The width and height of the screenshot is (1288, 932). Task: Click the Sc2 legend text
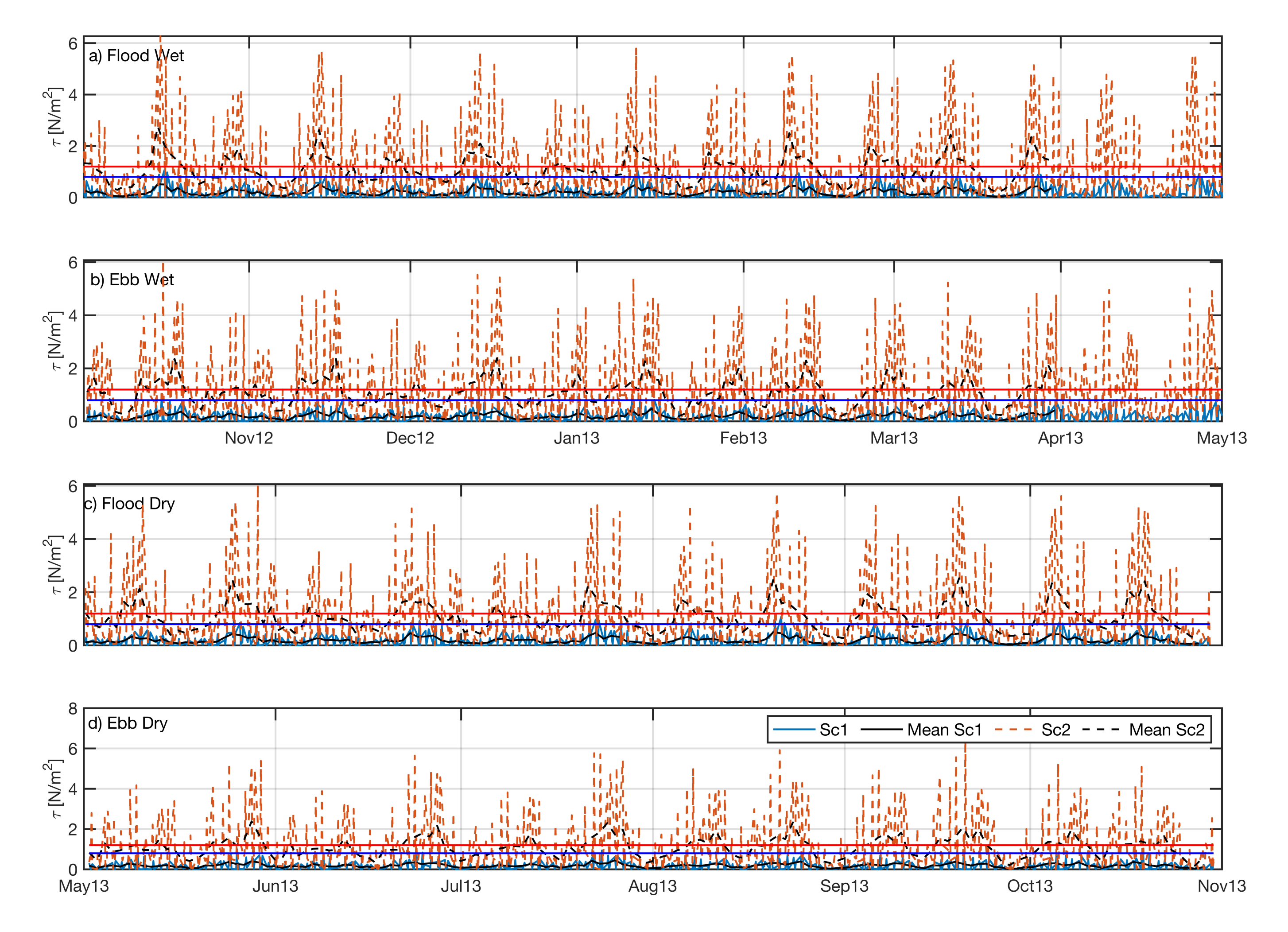1056,730
